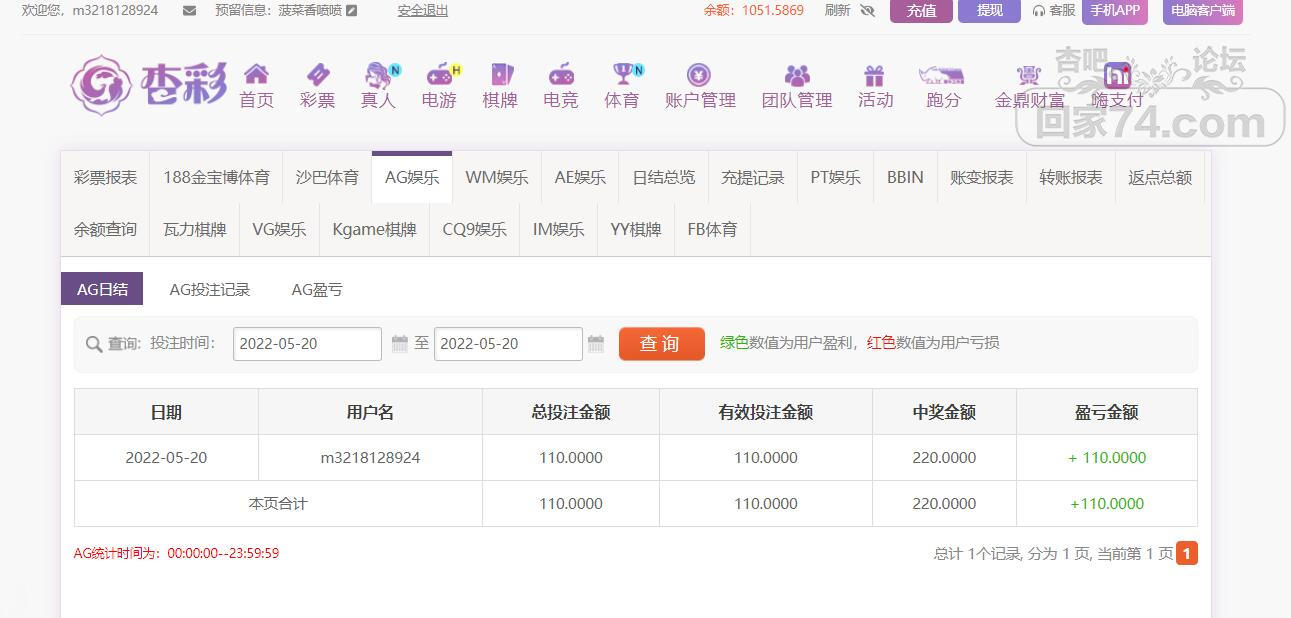Screen dimensions: 1291x618
Task: Click the purple 充值 recharge button
Action: pos(920,11)
